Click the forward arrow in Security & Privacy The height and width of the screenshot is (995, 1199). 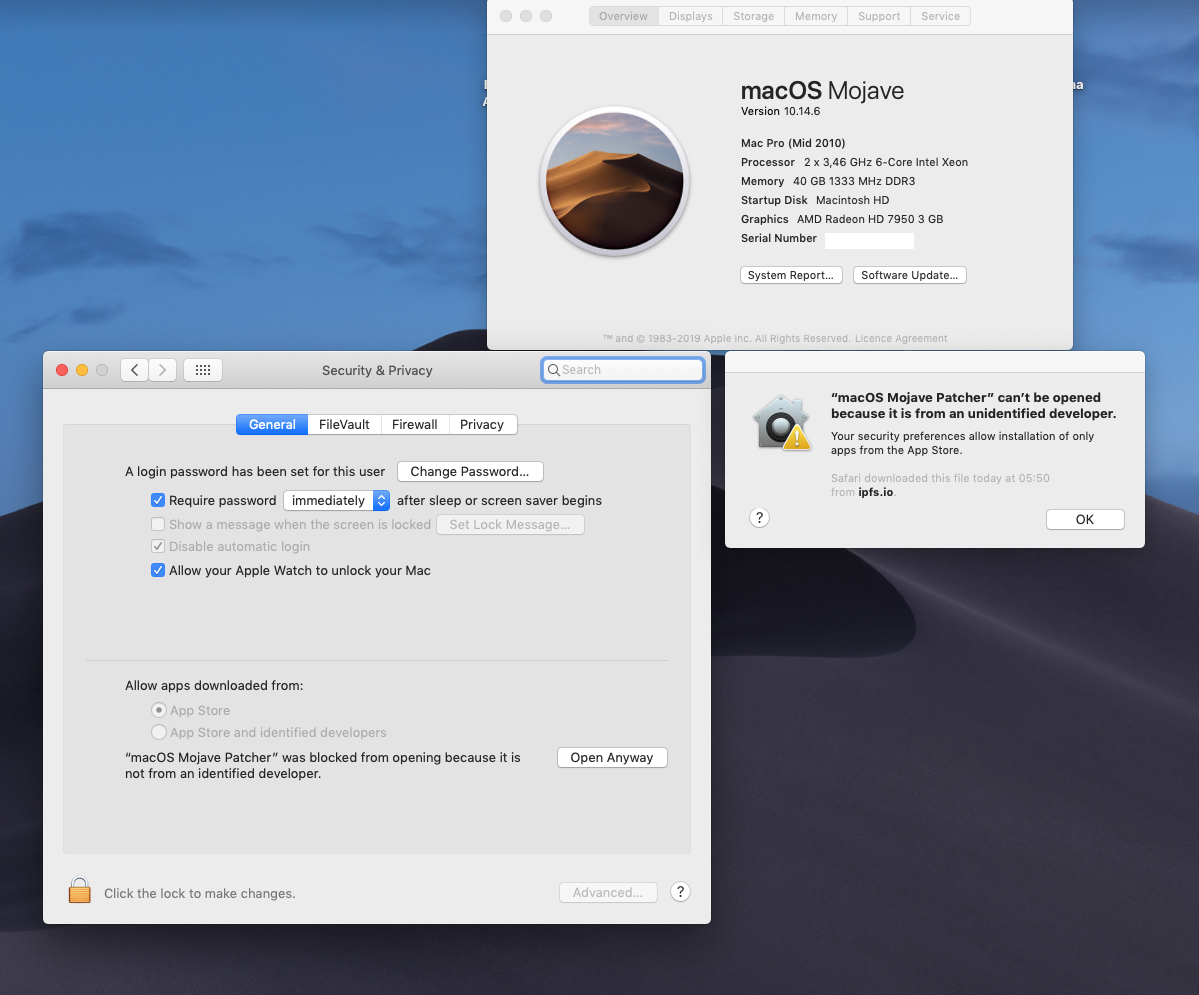162,370
